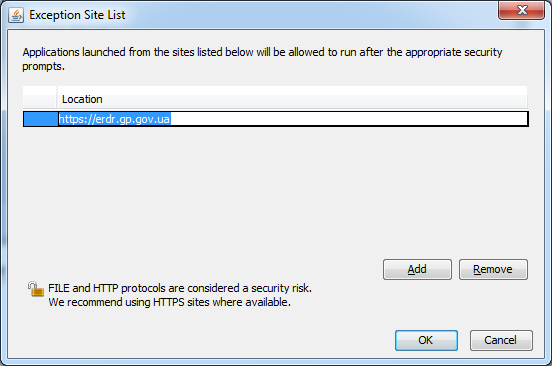Add a new site to the list
Viewport: 552px width, 366px height.
tap(417, 270)
